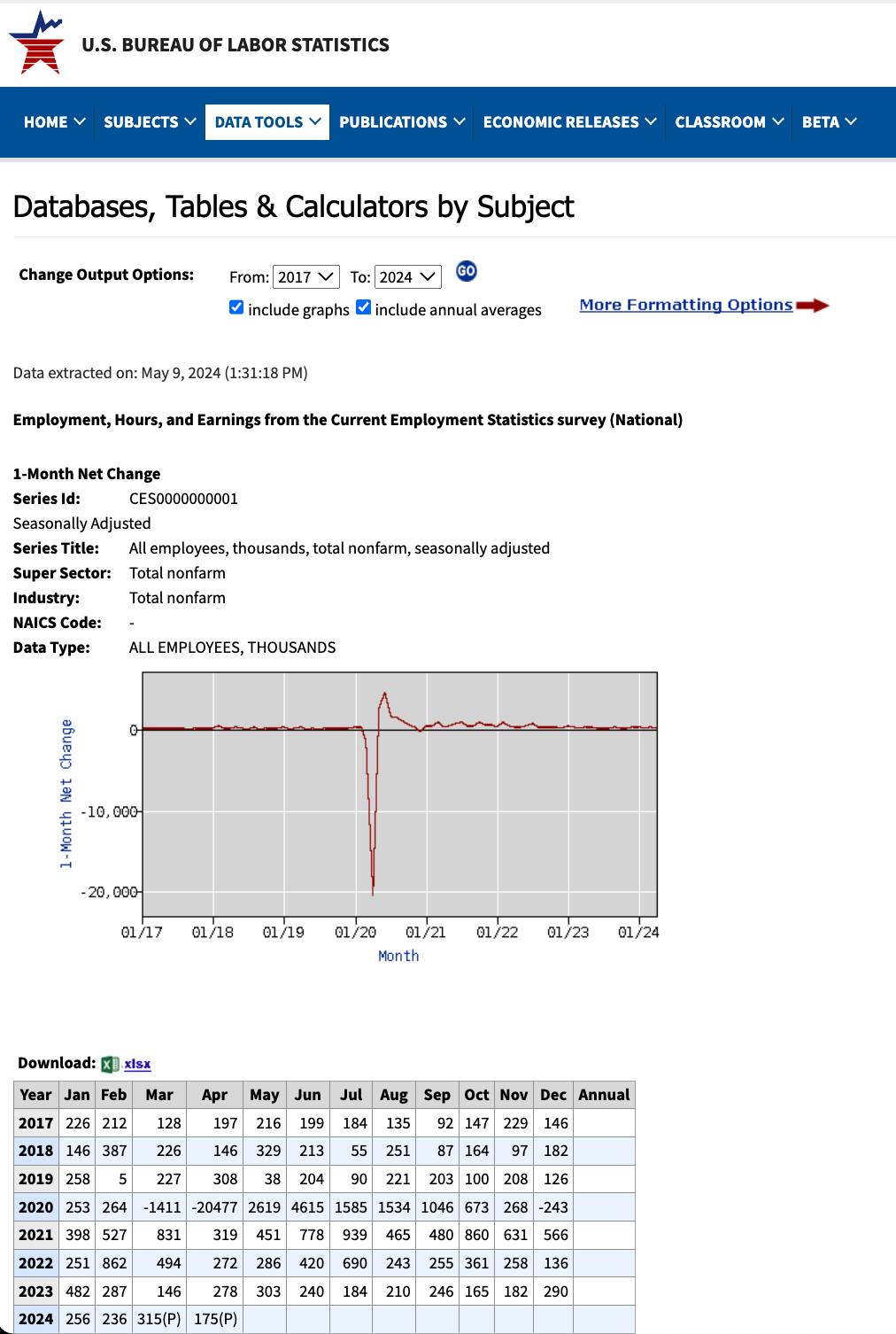This screenshot has height=1334, width=896.
Task: Open the From year dropdown
Action: coord(305,277)
